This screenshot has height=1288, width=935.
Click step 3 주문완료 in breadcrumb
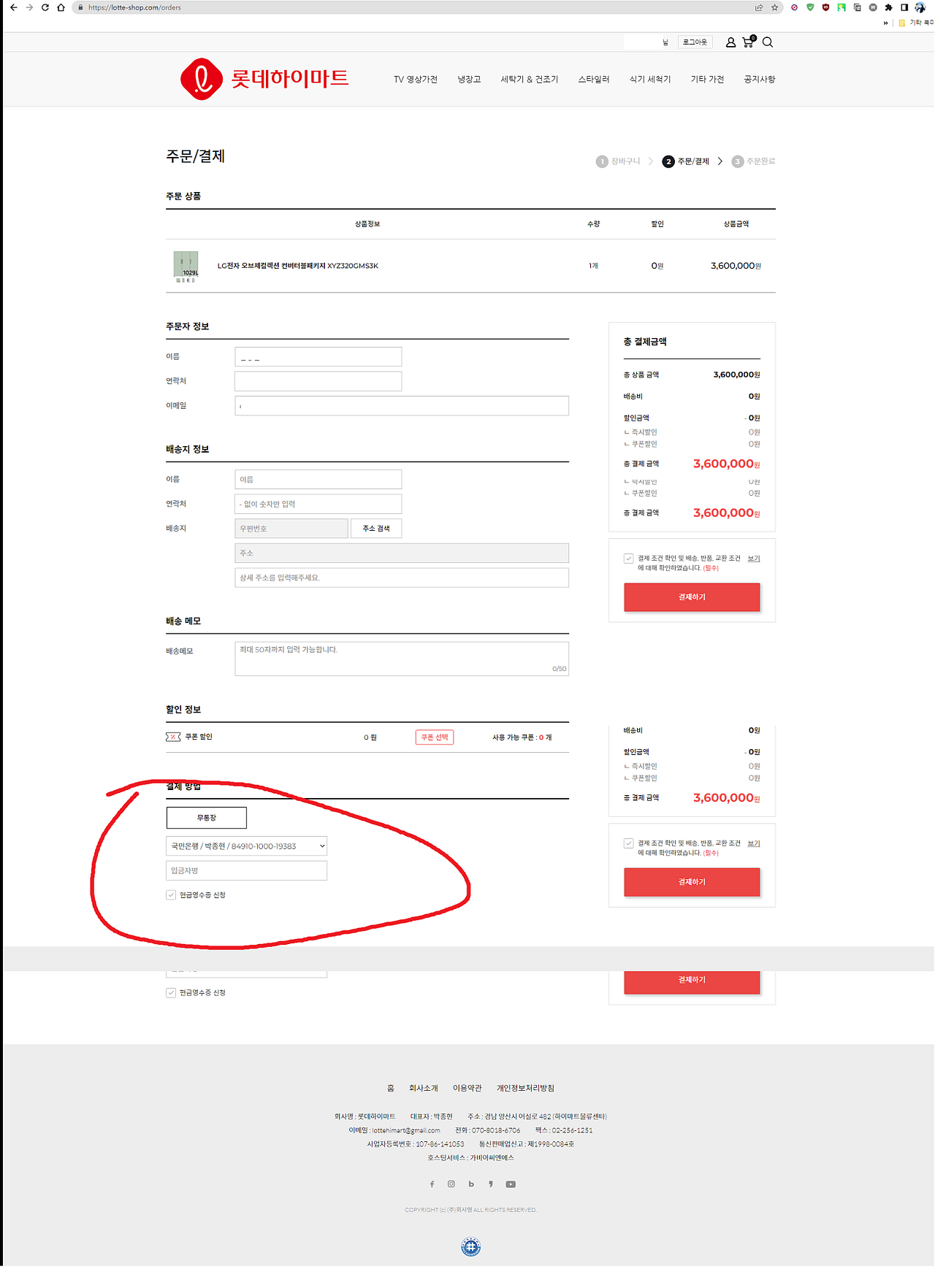pyautogui.click(x=754, y=161)
